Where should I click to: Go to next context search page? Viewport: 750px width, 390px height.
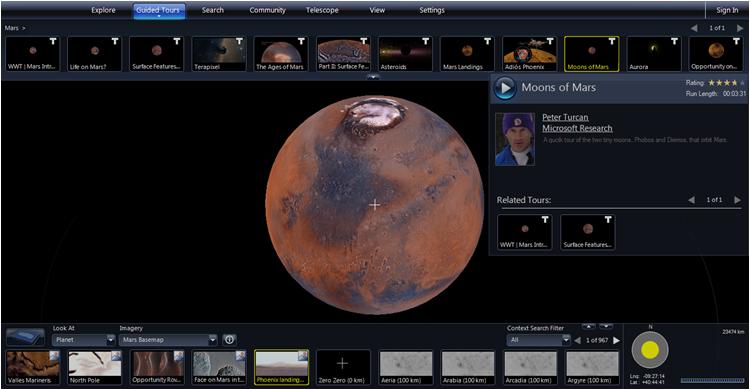click(x=617, y=340)
